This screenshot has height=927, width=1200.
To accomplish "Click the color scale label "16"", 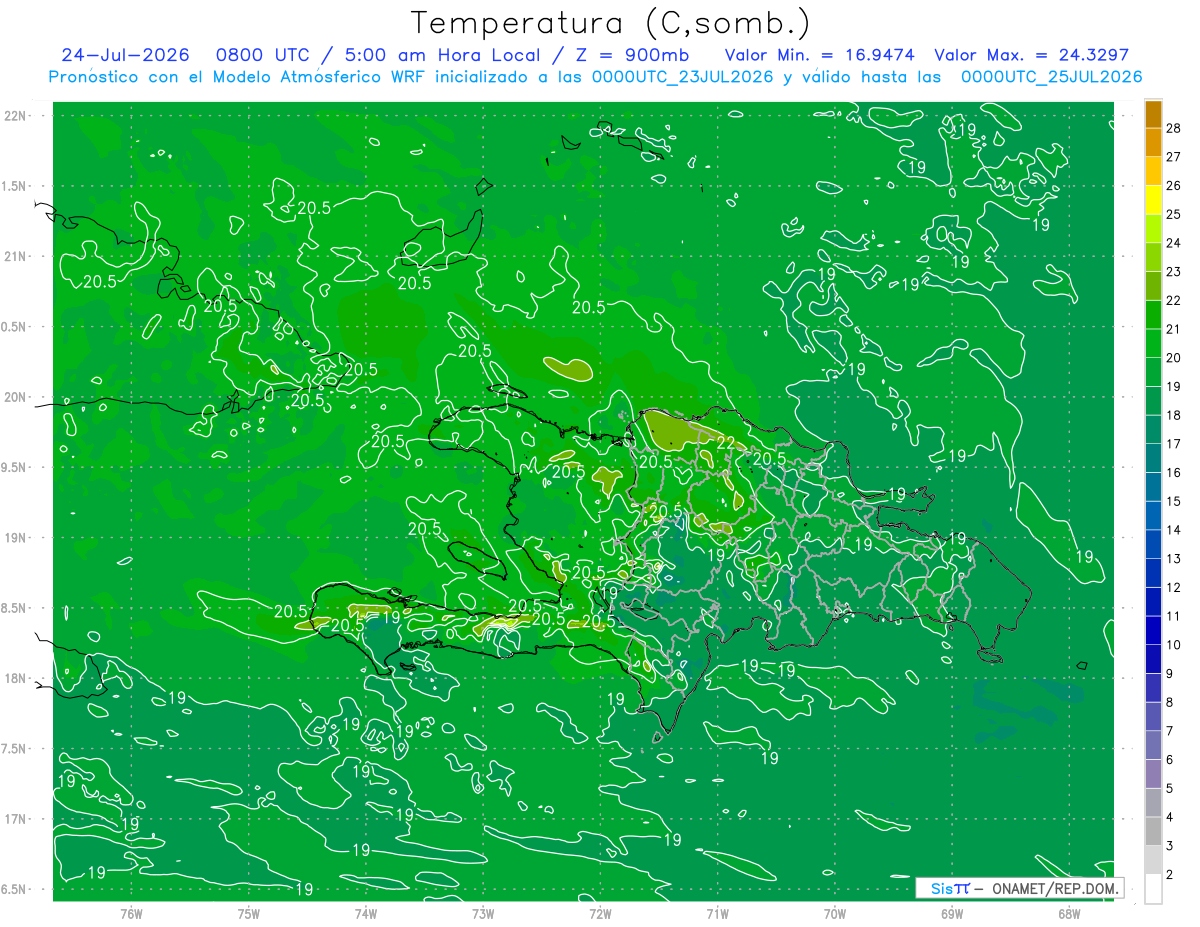I will (x=1173, y=472).
